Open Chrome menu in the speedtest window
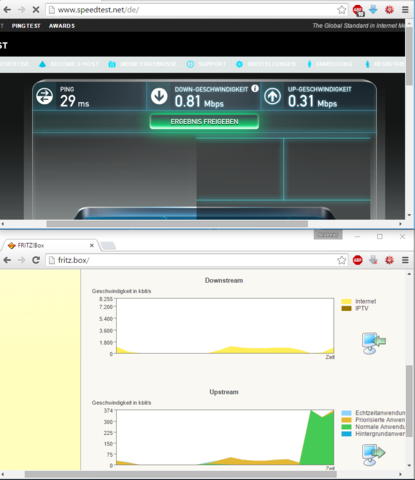Image resolution: width=415 pixels, height=480 pixels. [x=405, y=10]
